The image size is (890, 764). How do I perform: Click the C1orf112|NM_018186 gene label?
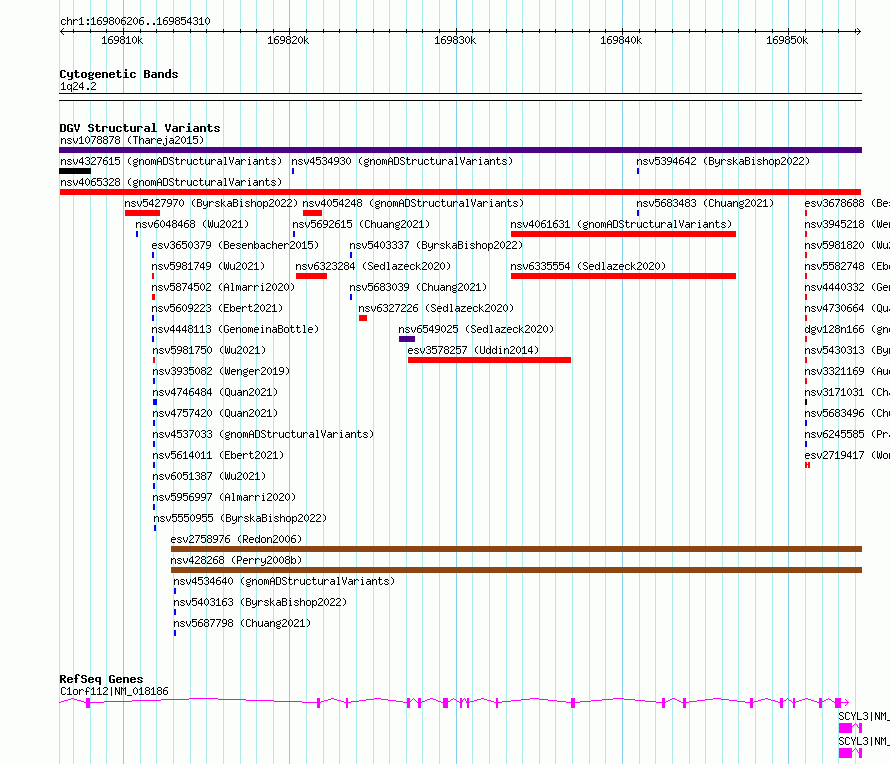click(114, 691)
